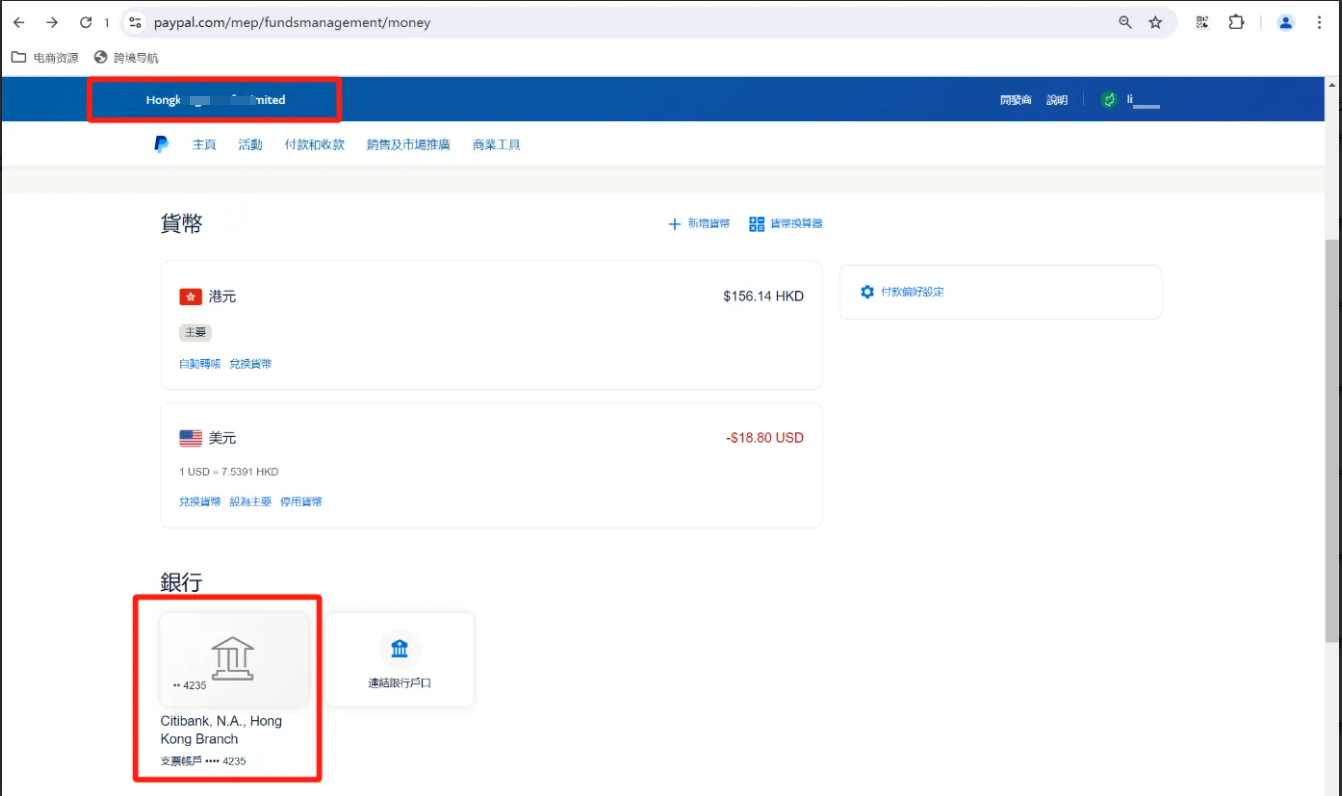Click 兌換貨幣 under 港元

(250, 364)
